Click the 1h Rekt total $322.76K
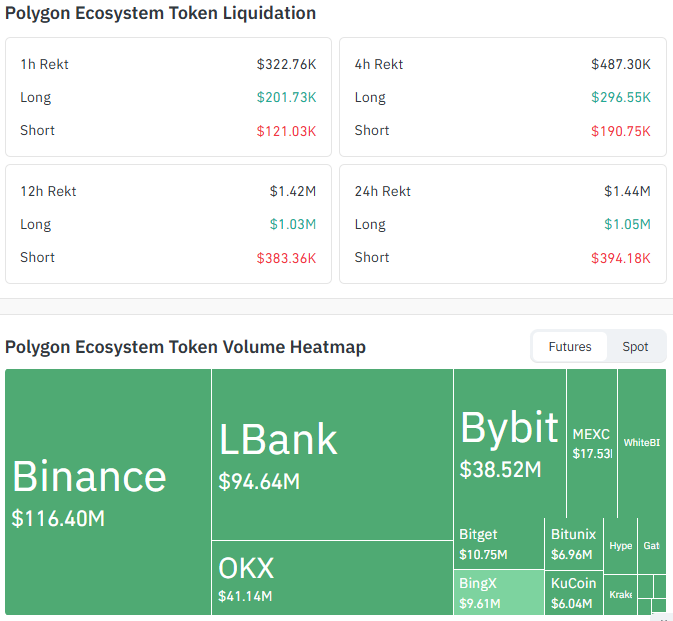673x621 pixels. pyautogui.click(x=286, y=64)
